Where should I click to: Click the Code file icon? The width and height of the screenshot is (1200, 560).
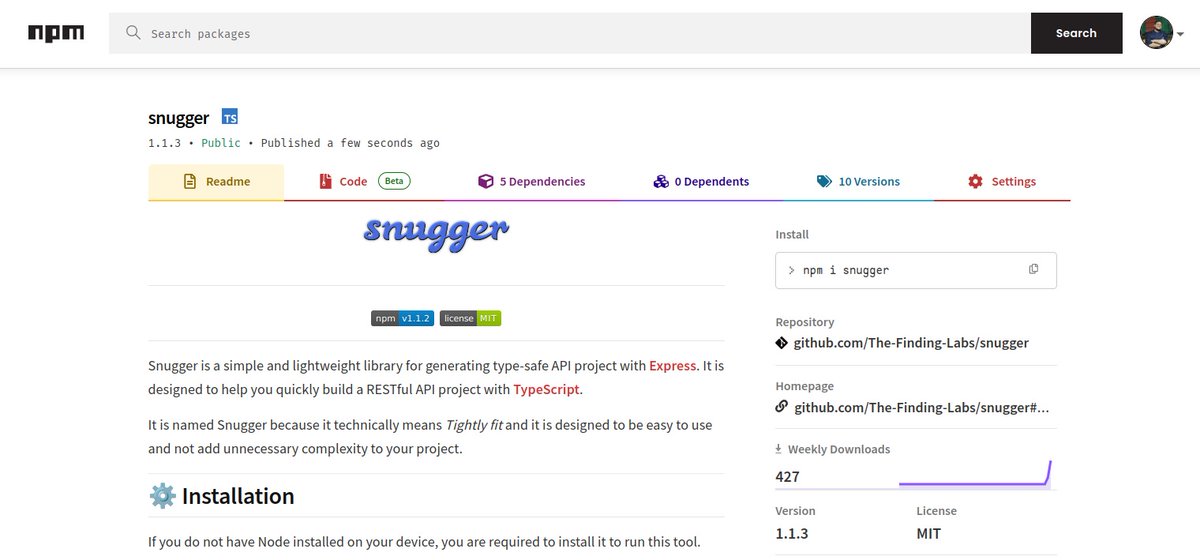325,182
